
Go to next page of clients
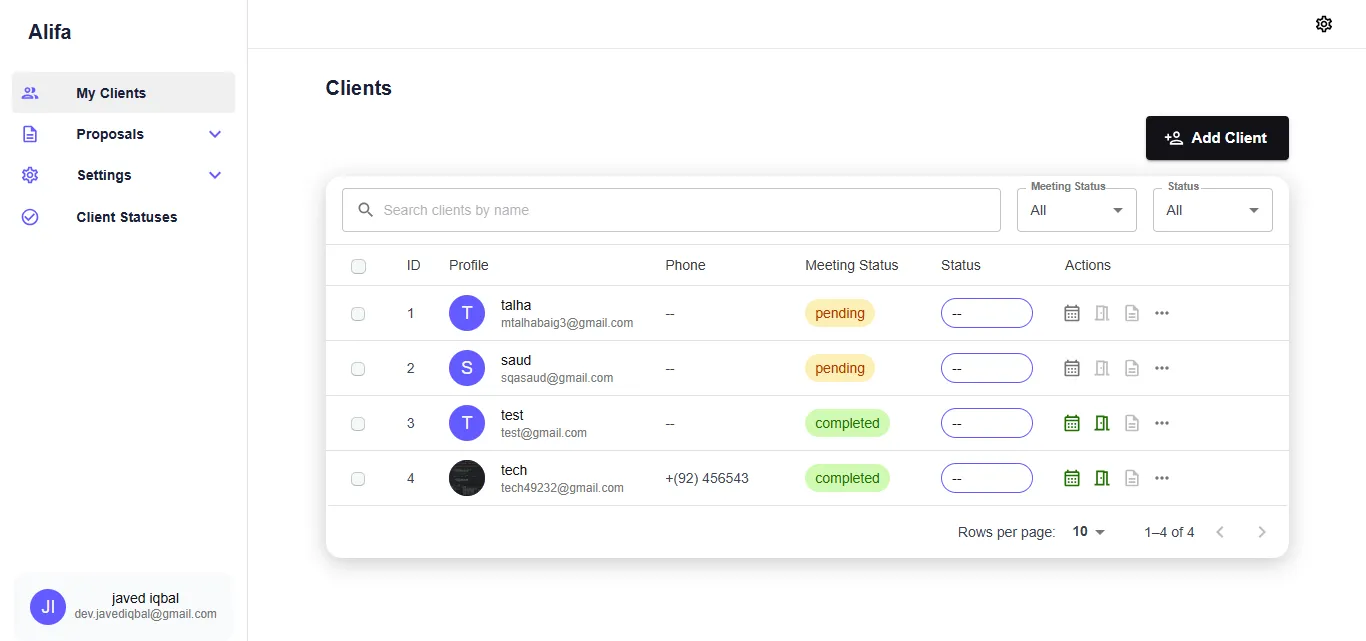click(x=1262, y=532)
